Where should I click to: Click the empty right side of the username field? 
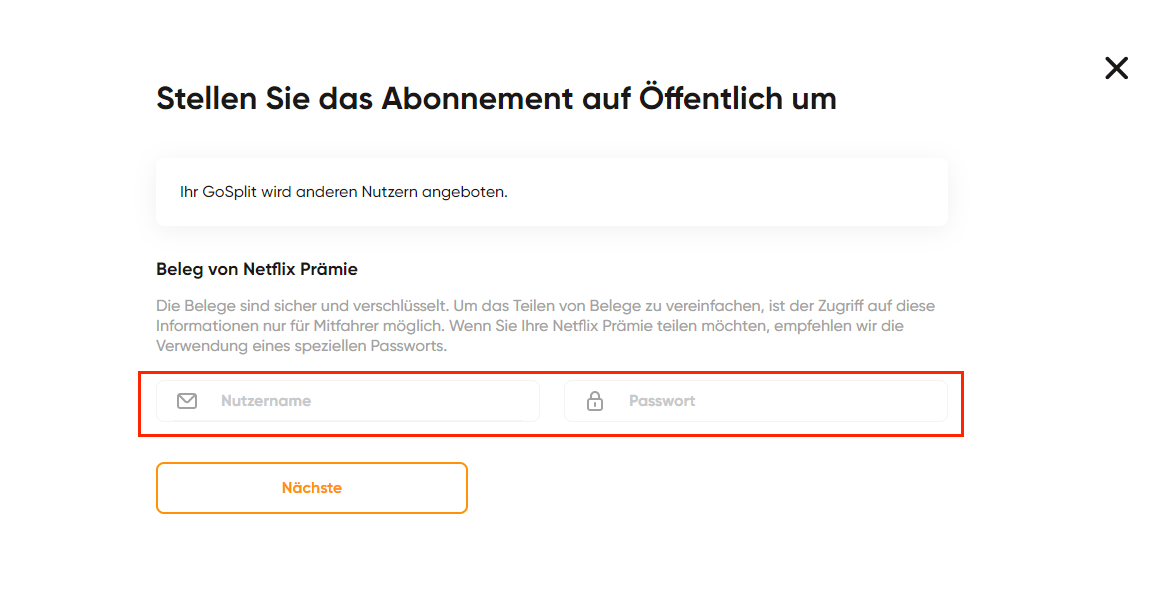[x=446, y=401]
